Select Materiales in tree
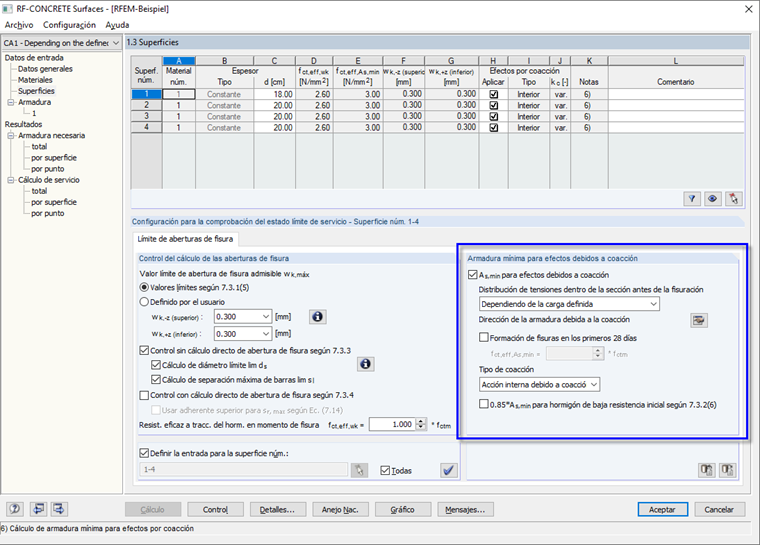 pos(35,80)
